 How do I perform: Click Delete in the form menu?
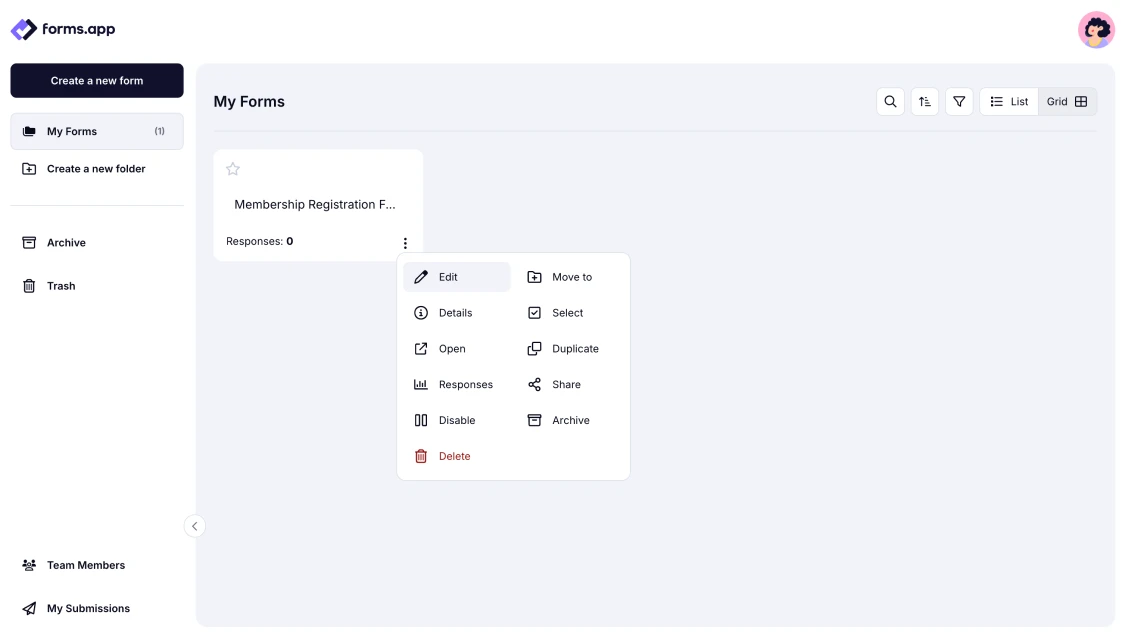453,456
